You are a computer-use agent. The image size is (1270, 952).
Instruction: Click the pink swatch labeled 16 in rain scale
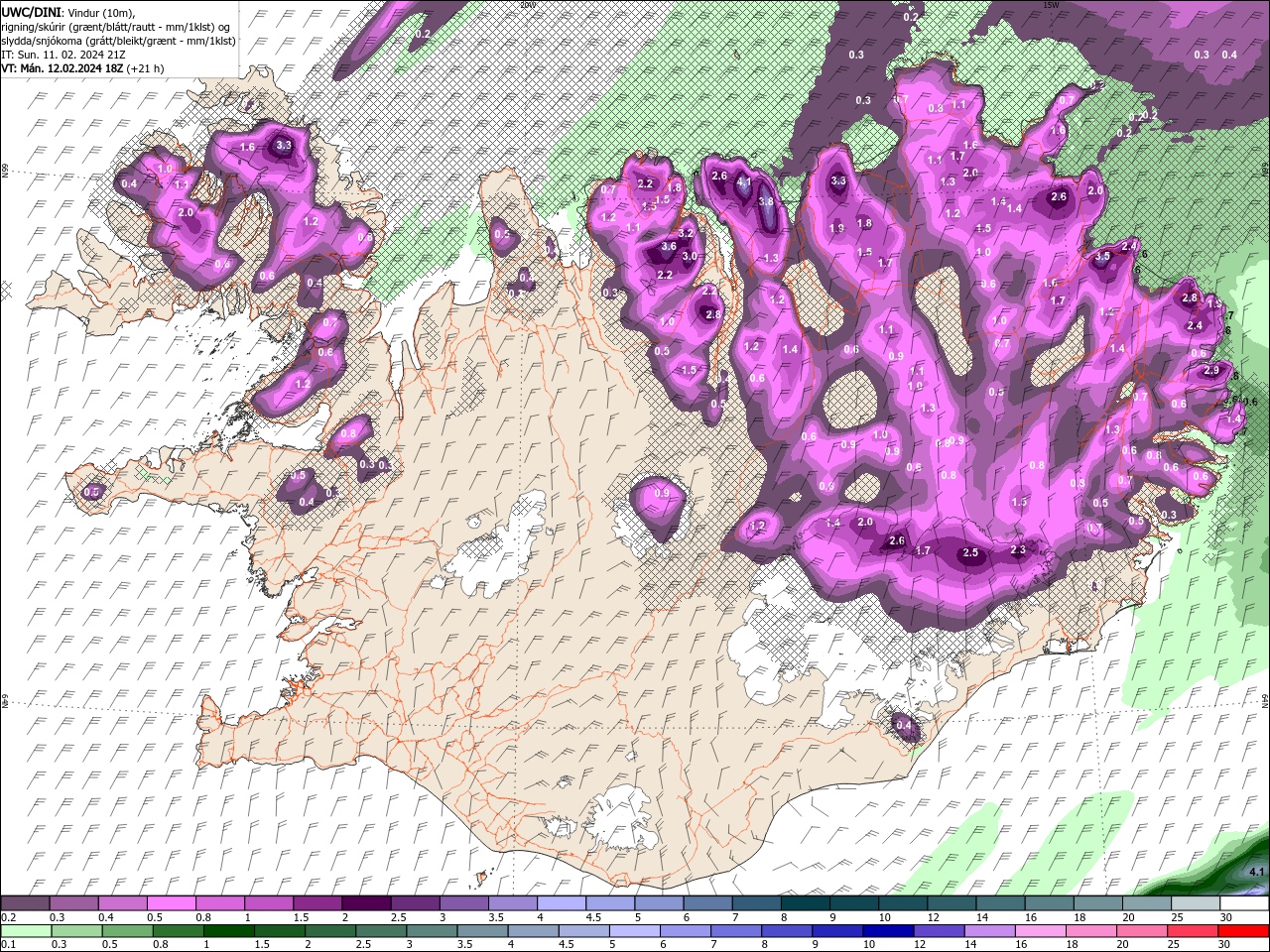(1041, 930)
